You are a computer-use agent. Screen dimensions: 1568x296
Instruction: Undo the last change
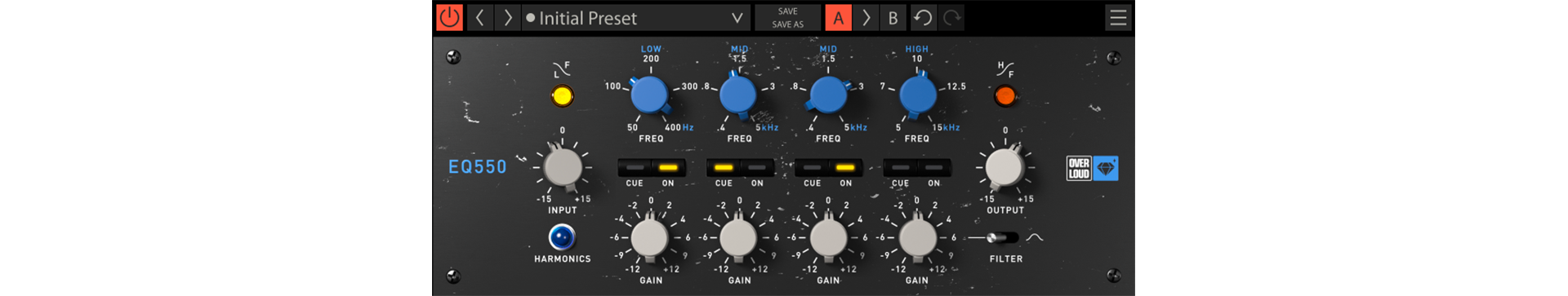(x=923, y=17)
